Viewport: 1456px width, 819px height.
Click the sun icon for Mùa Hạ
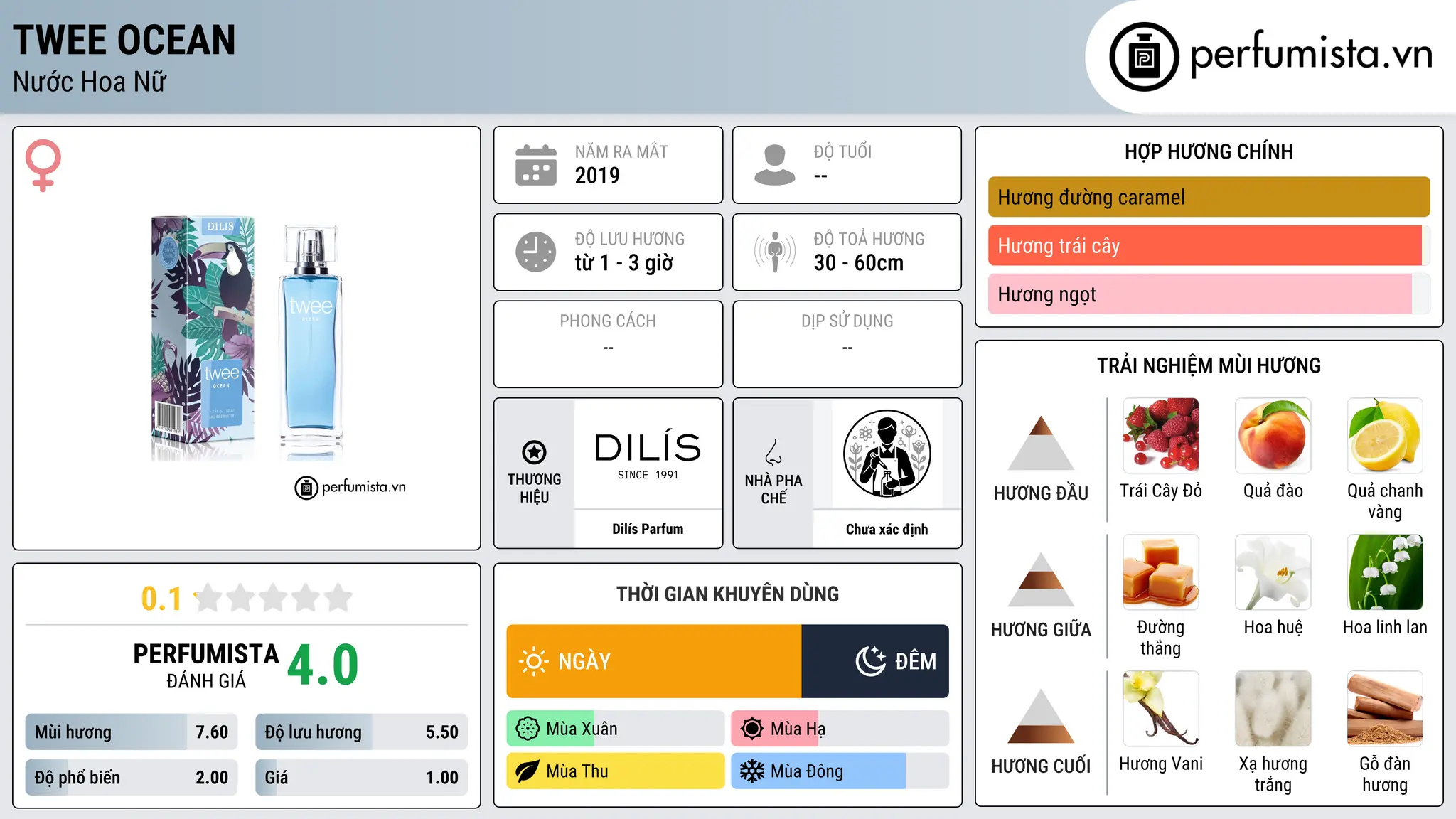(x=752, y=729)
